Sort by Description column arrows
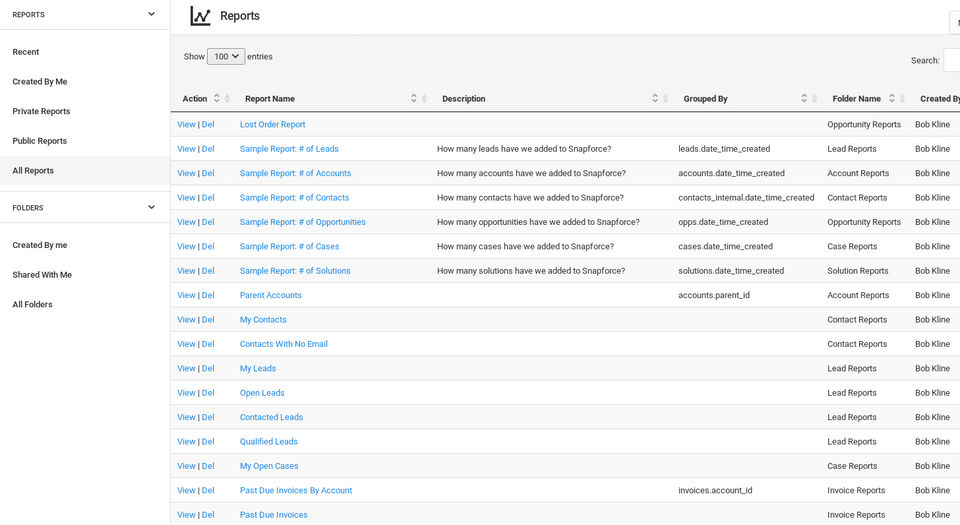 point(655,98)
